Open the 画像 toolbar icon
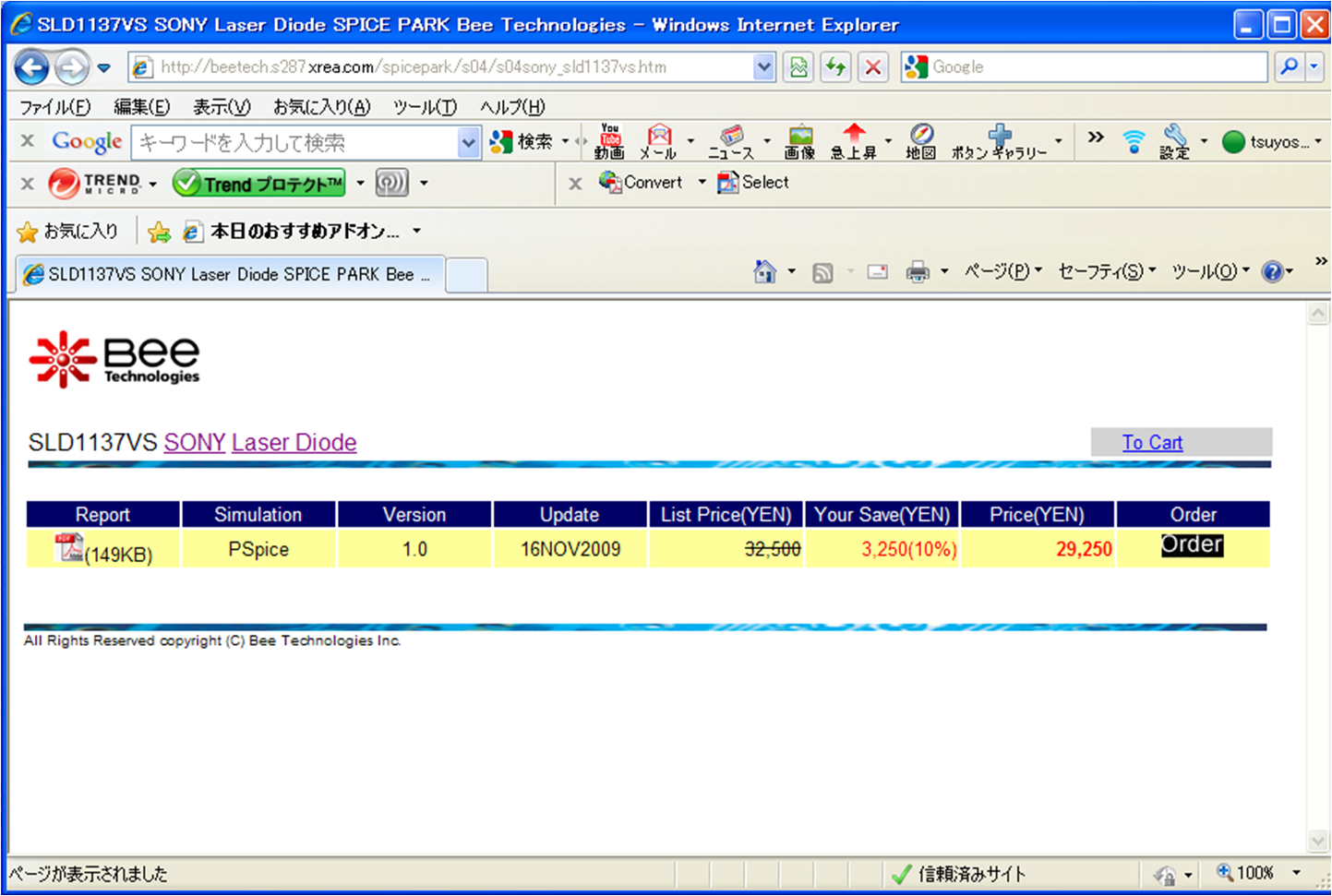 point(799,141)
